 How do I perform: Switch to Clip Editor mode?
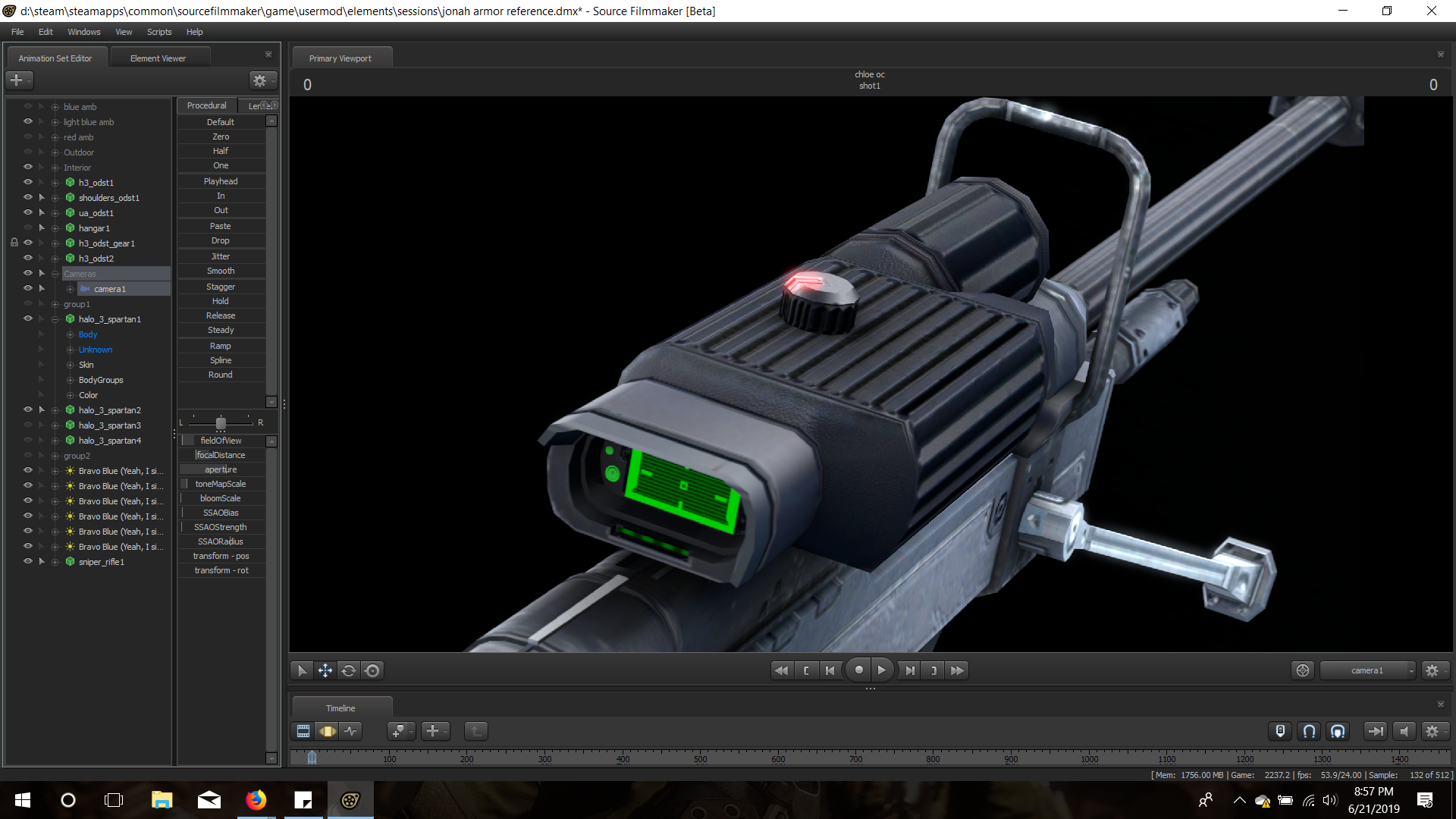[x=303, y=731]
